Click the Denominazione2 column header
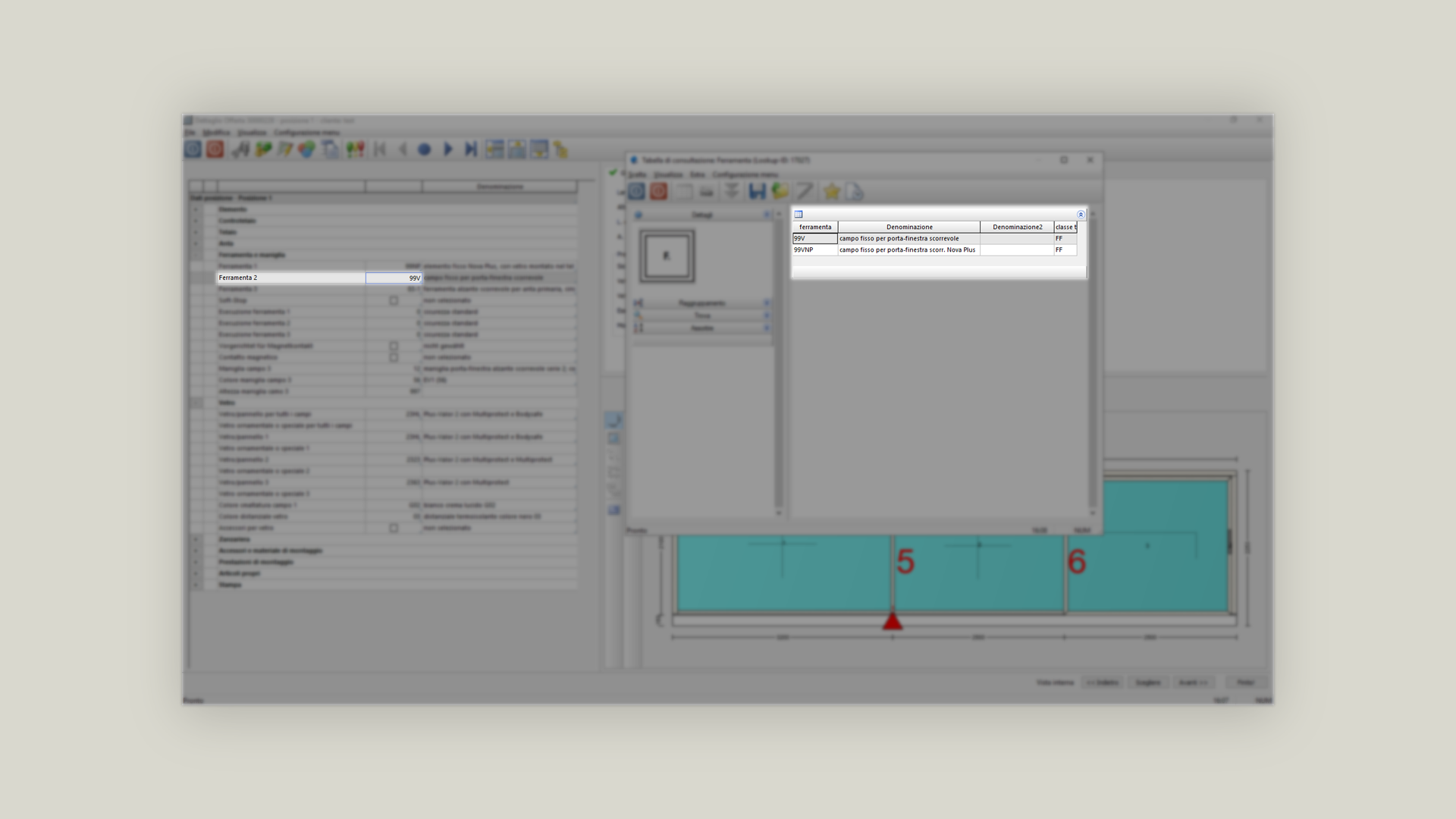Image resolution: width=1456 pixels, height=819 pixels. coord(1017,227)
